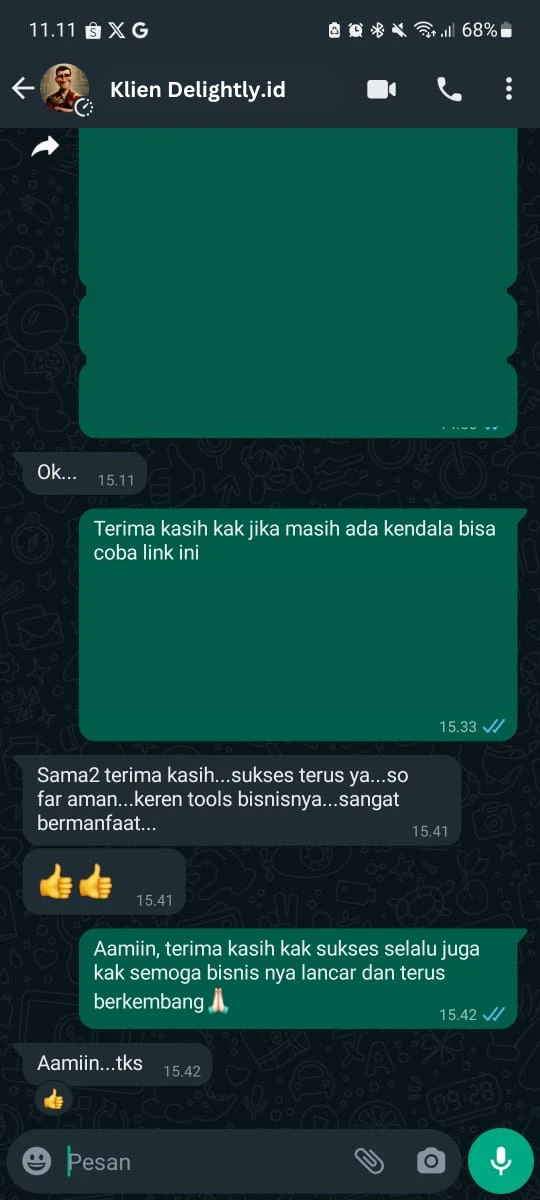Tap the "Ok..." message bubble
This screenshot has height=1200, width=540.
(x=84, y=473)
